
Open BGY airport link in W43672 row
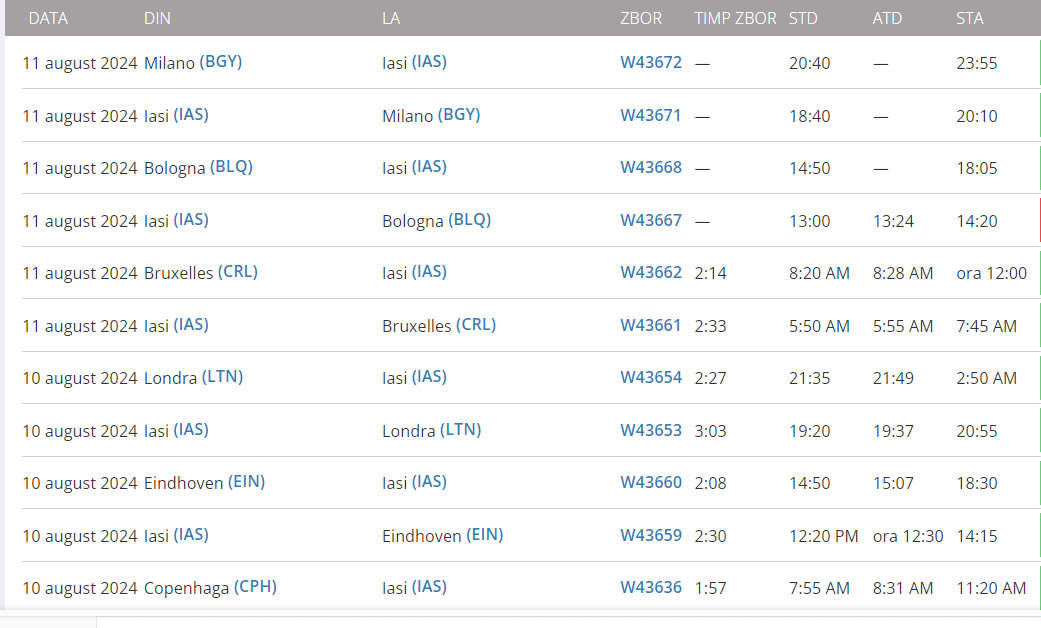221,62
